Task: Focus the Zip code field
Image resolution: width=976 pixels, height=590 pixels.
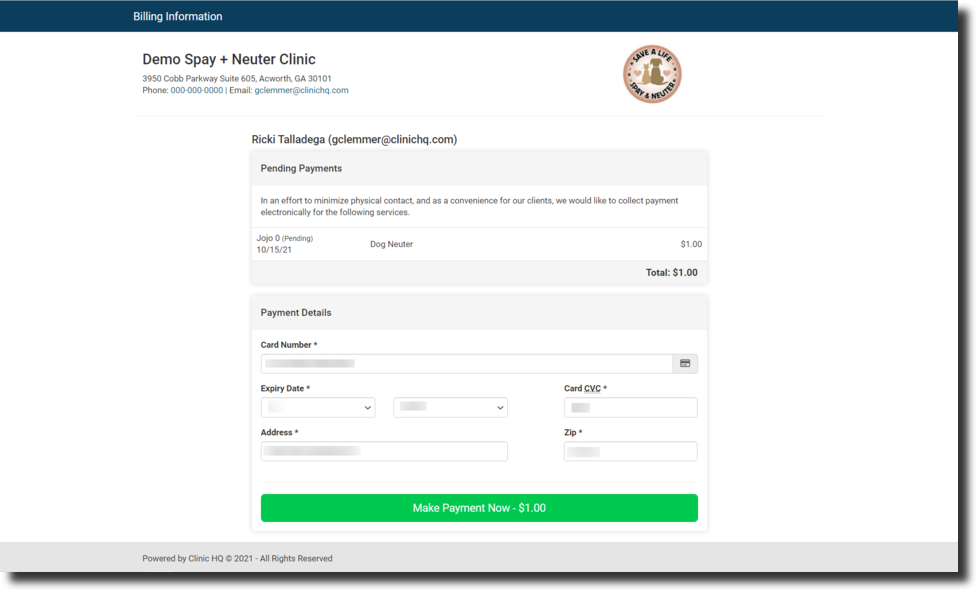Action: (x=630, y=452)
